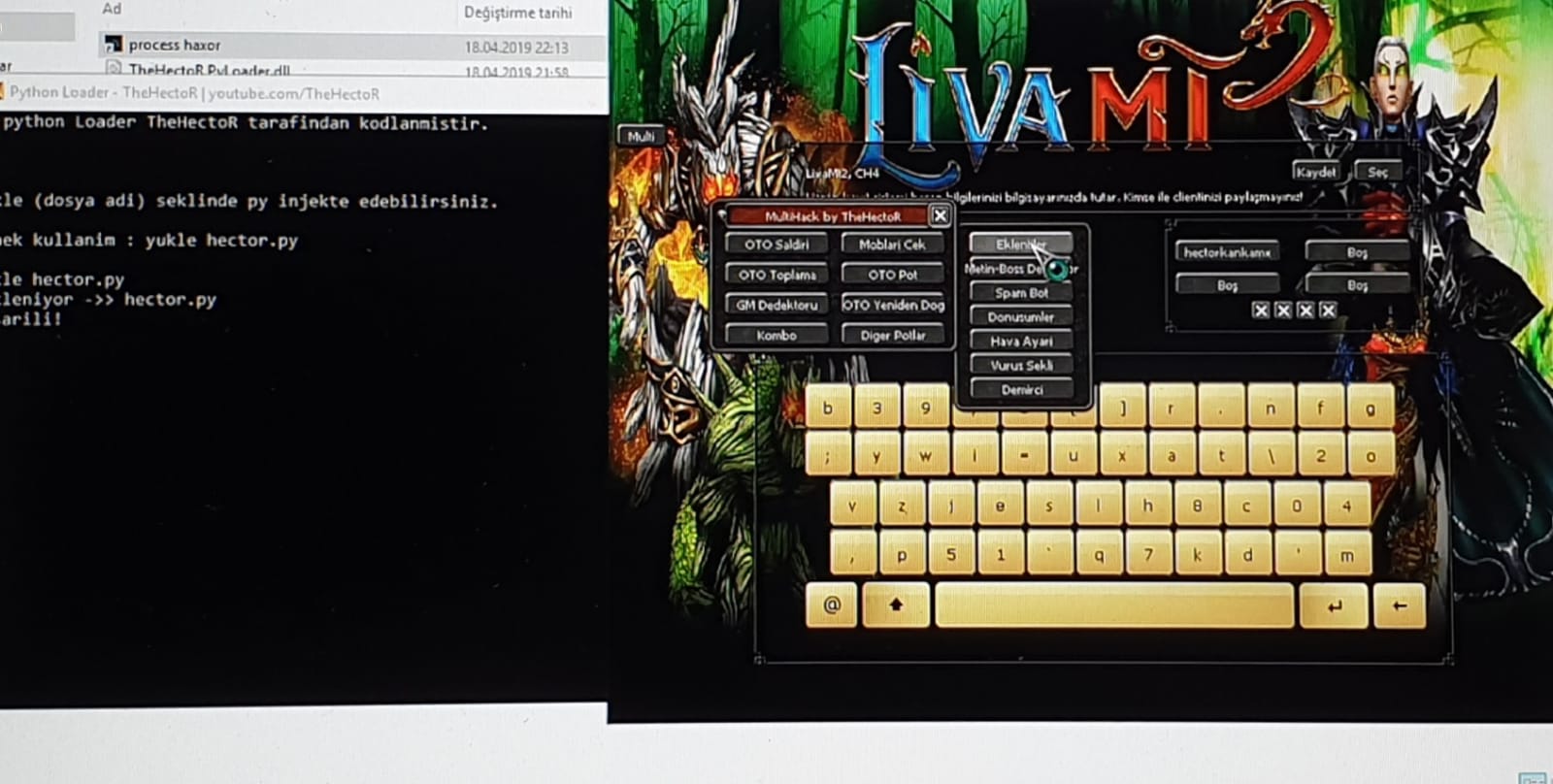The image size is (1553, 784).
Task: Tap the shift arrow key on virtual keyboard
Action: (x=896, y=604)
